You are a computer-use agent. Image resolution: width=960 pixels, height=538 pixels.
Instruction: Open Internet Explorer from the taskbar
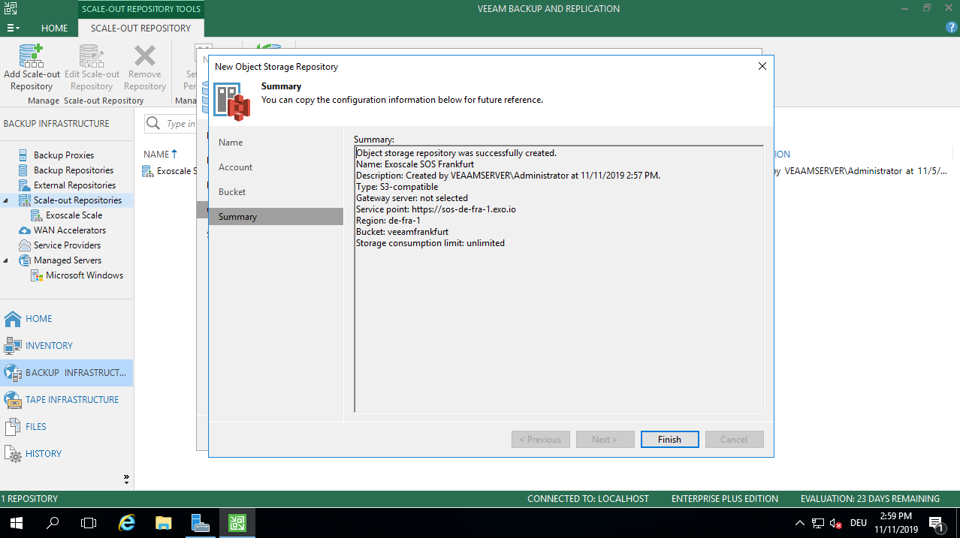[127, 523]
